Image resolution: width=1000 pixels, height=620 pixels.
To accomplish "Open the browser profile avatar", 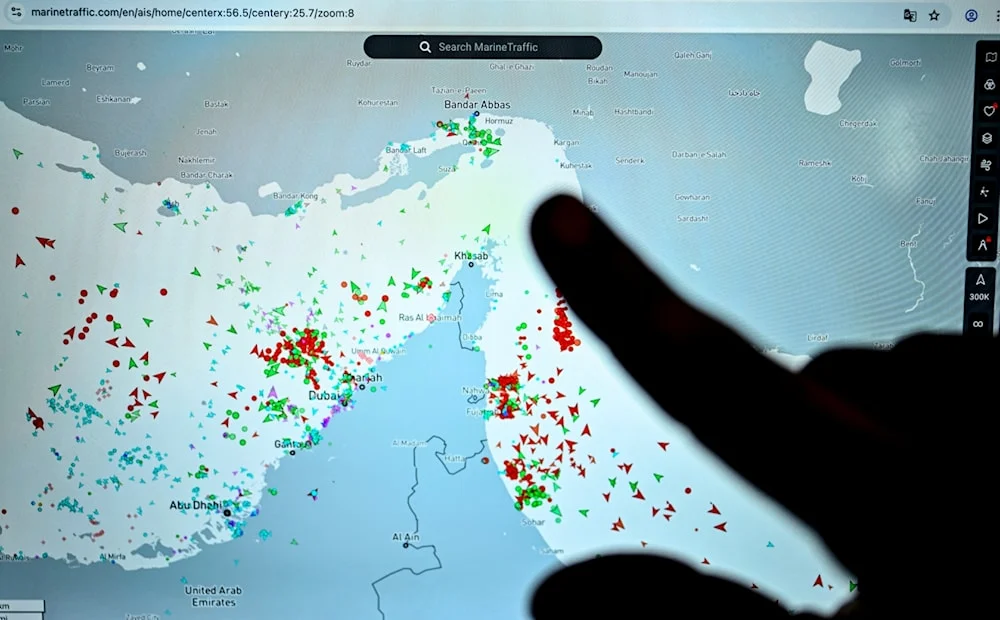I will coord(971,15).
